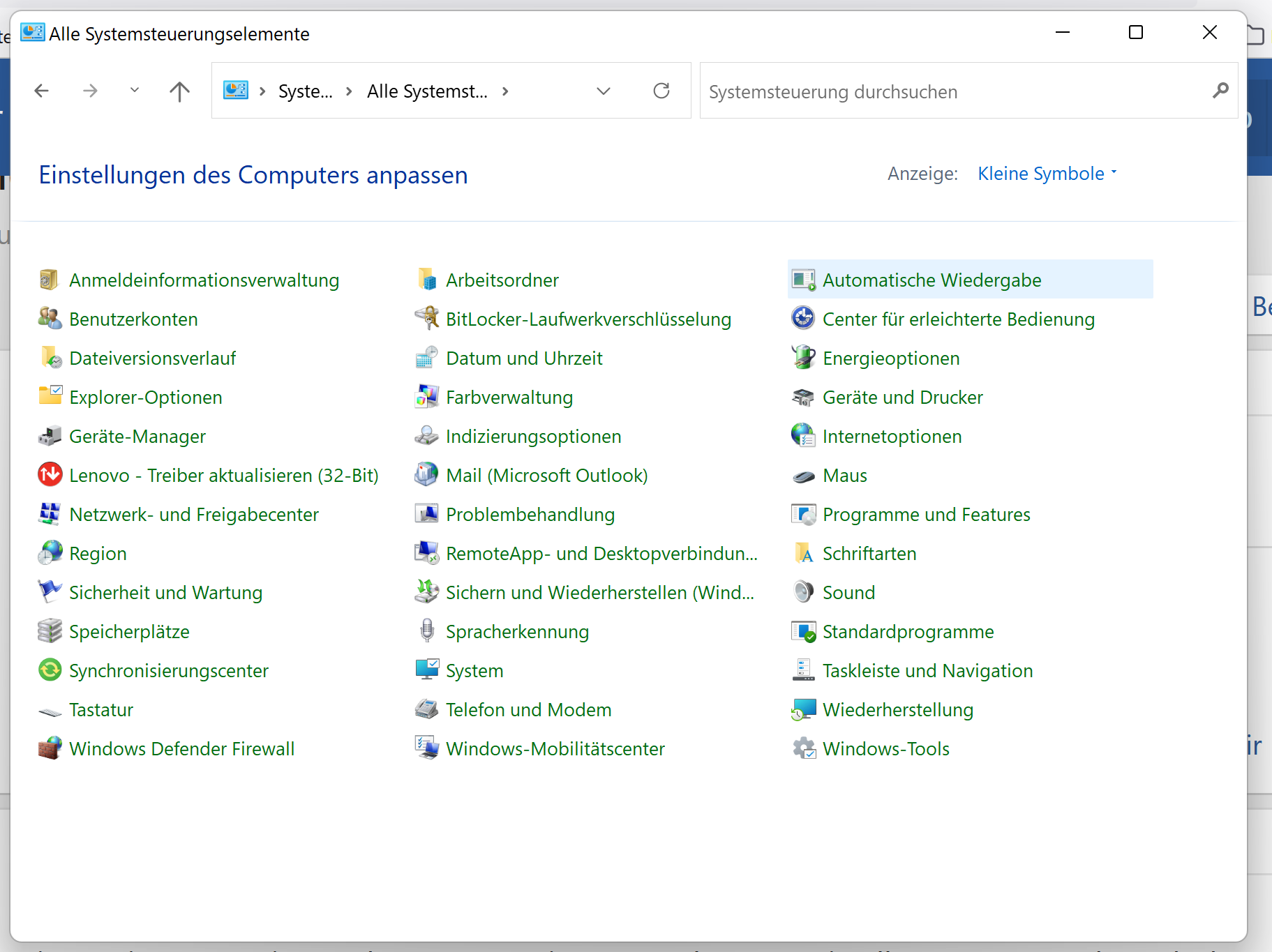This screenshot has height=952, width=1272.
Task: Click the BitLocker key icon
Action: pyautogui.click(x=426, y=319)
